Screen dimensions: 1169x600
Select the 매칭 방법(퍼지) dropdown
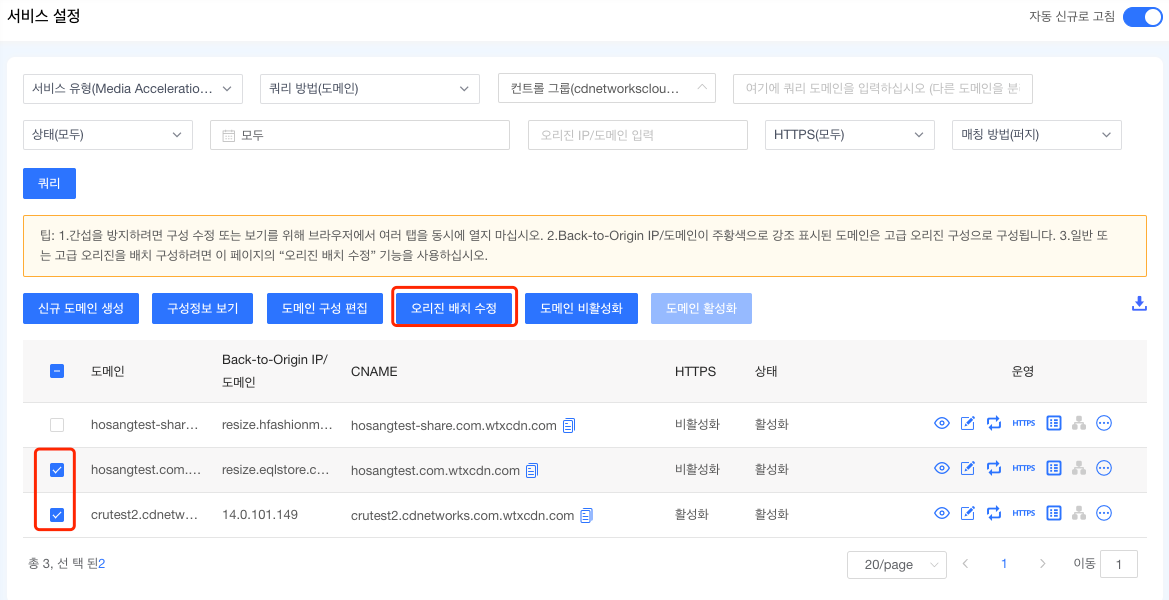tap(1036, 134)
